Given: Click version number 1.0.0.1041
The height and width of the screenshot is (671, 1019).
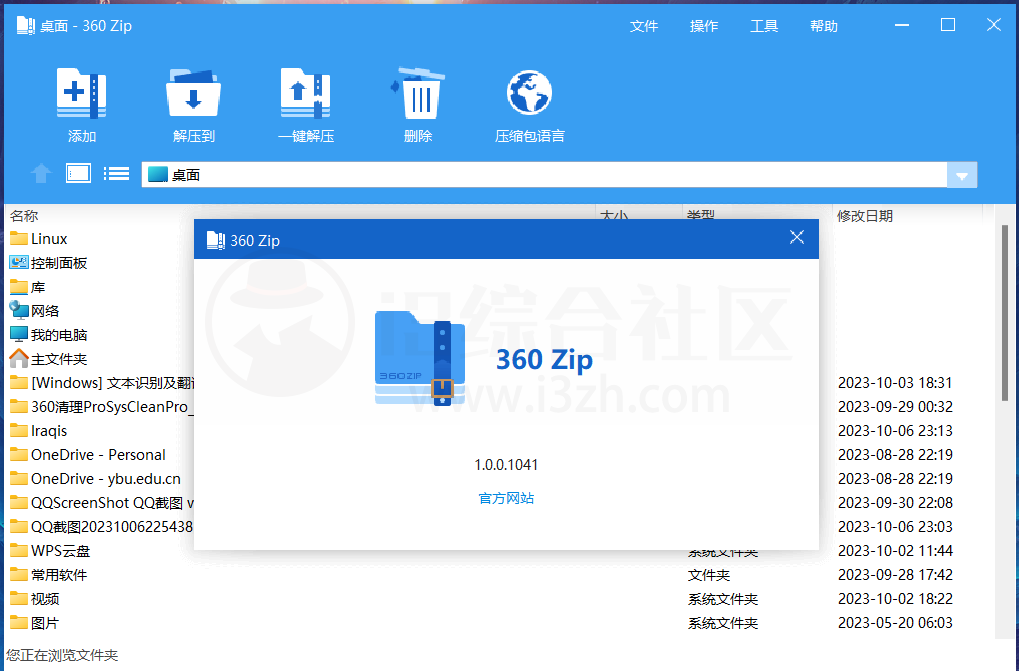Looking at the screenshot, I should [506, 465].
